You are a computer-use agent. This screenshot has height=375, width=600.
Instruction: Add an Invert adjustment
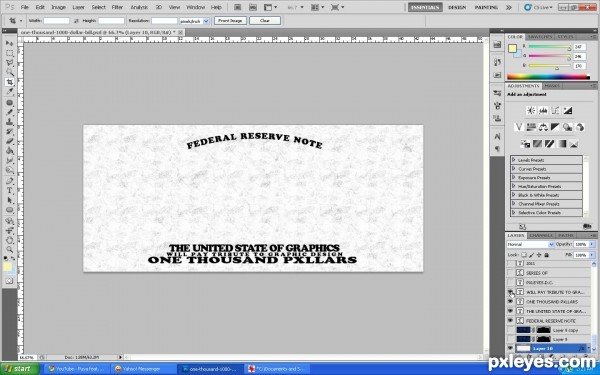(x=525, y=144)
